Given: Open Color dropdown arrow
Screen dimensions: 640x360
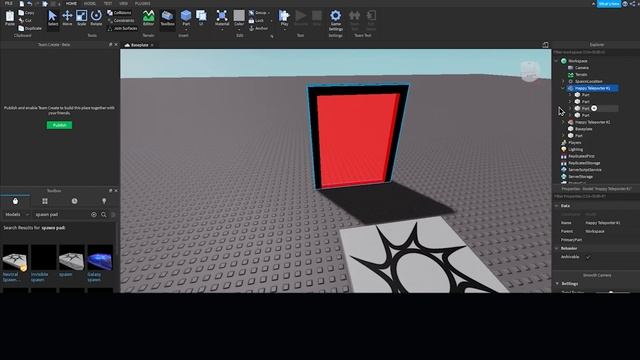Looking at the screenshot, I should (x=239, y=29).
